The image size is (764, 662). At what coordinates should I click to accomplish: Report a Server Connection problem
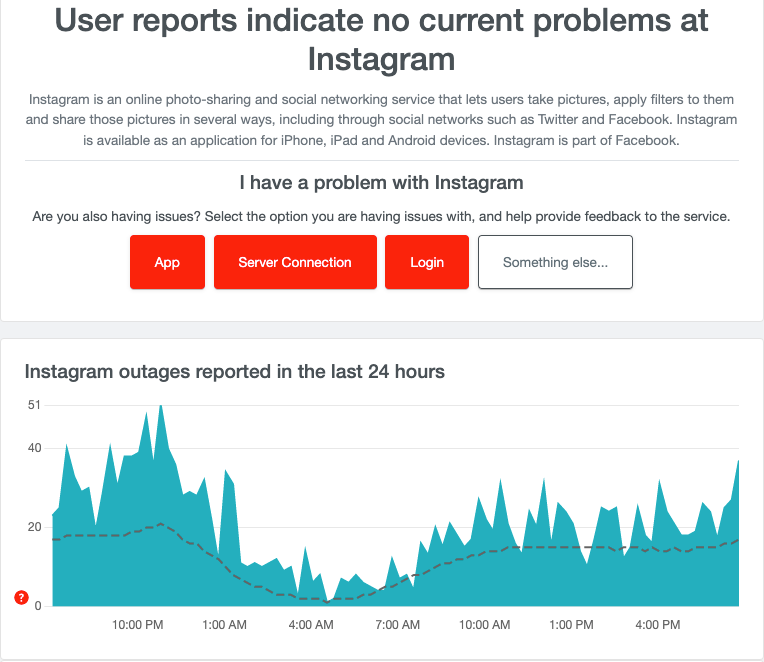pos(295,262)
